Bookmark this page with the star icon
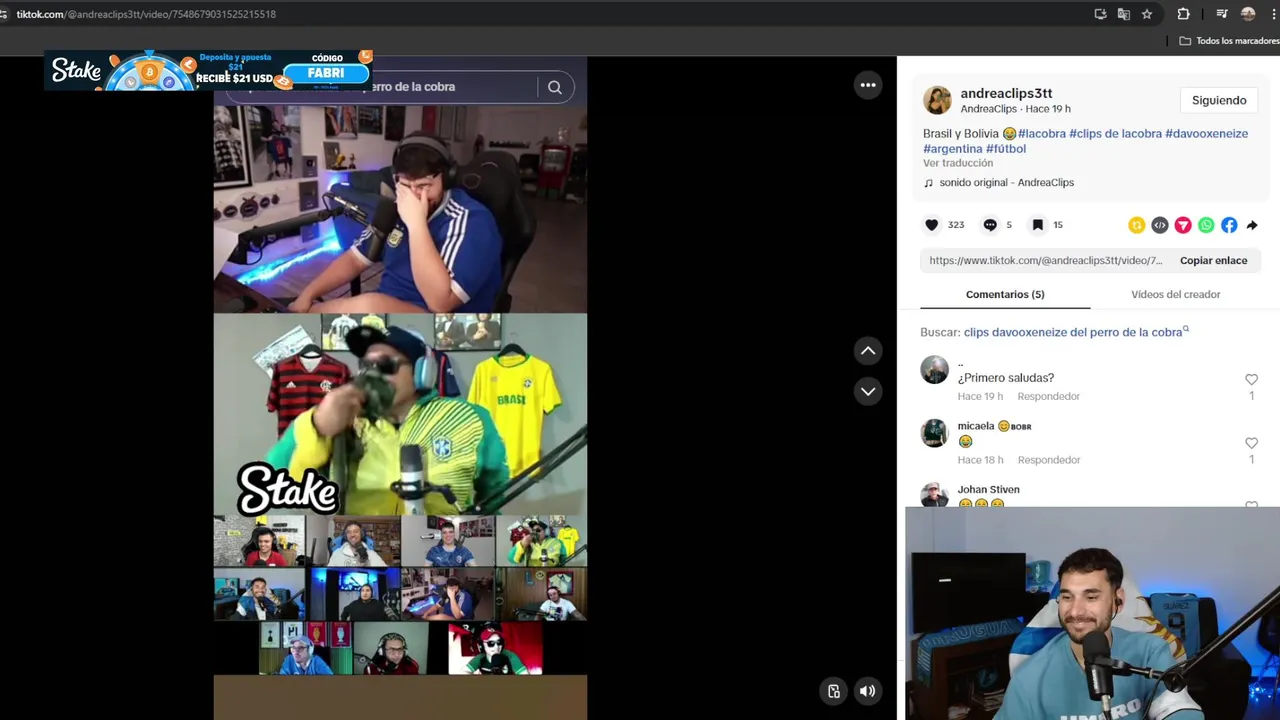 click(x=1147, y=14)
